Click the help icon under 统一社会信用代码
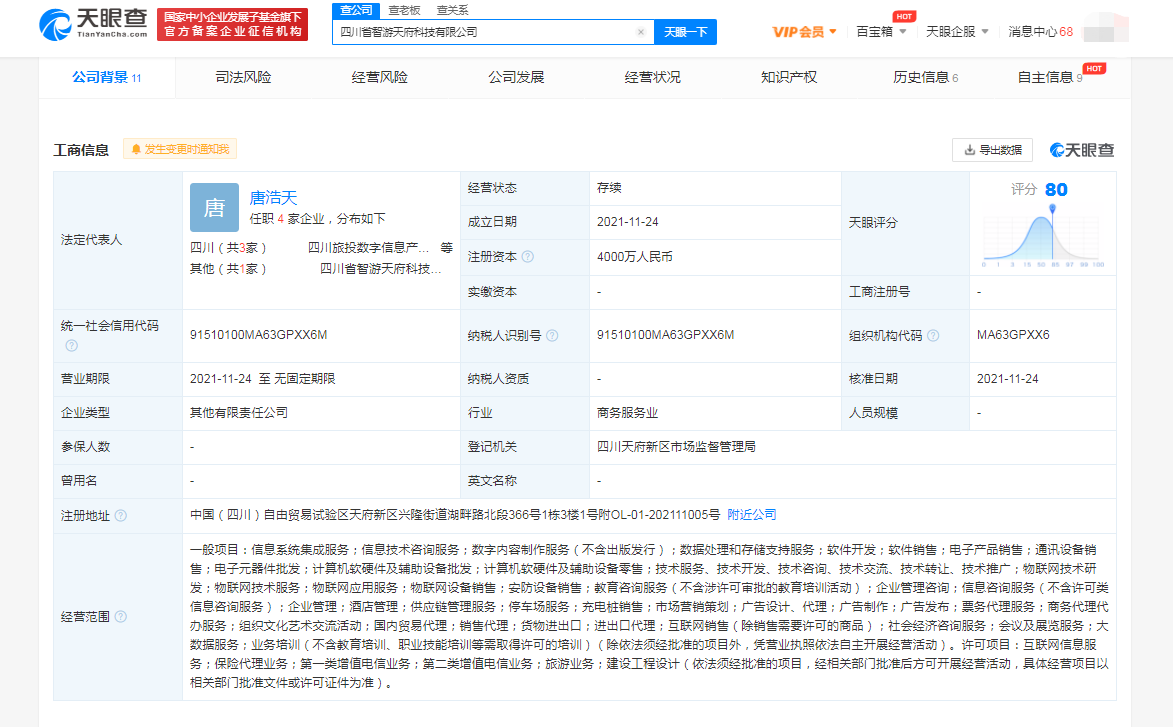Viewport: 1173px width, 727px height. click(71, 346)
